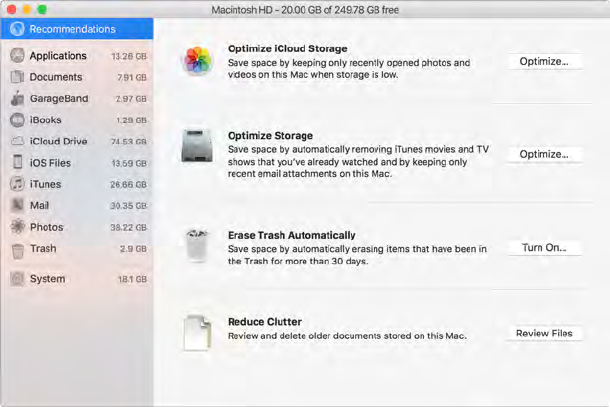Click the Documents sidebar icon

click(x=17, y=77)
